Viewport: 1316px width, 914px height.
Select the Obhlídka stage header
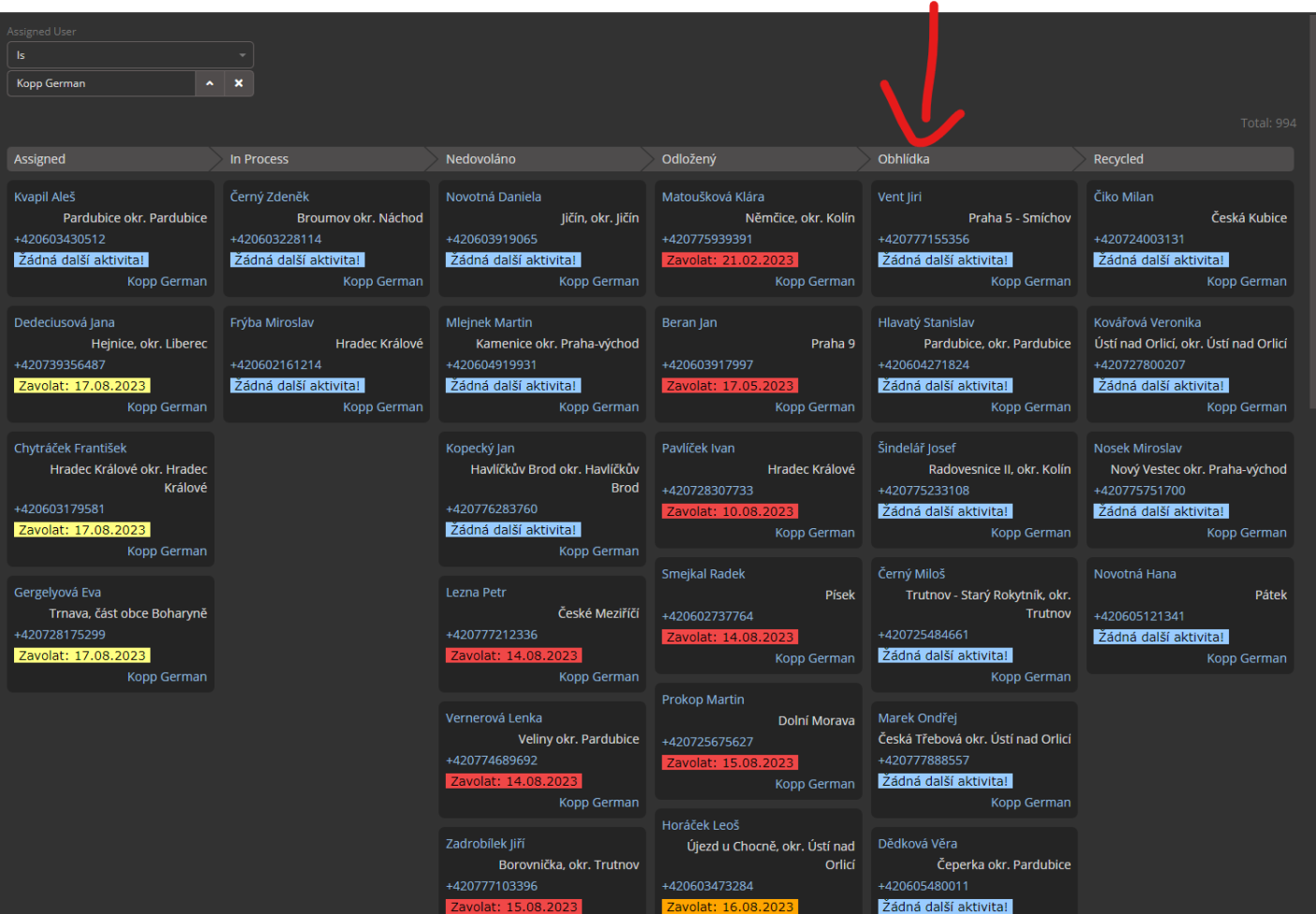[x=903, y=159]
